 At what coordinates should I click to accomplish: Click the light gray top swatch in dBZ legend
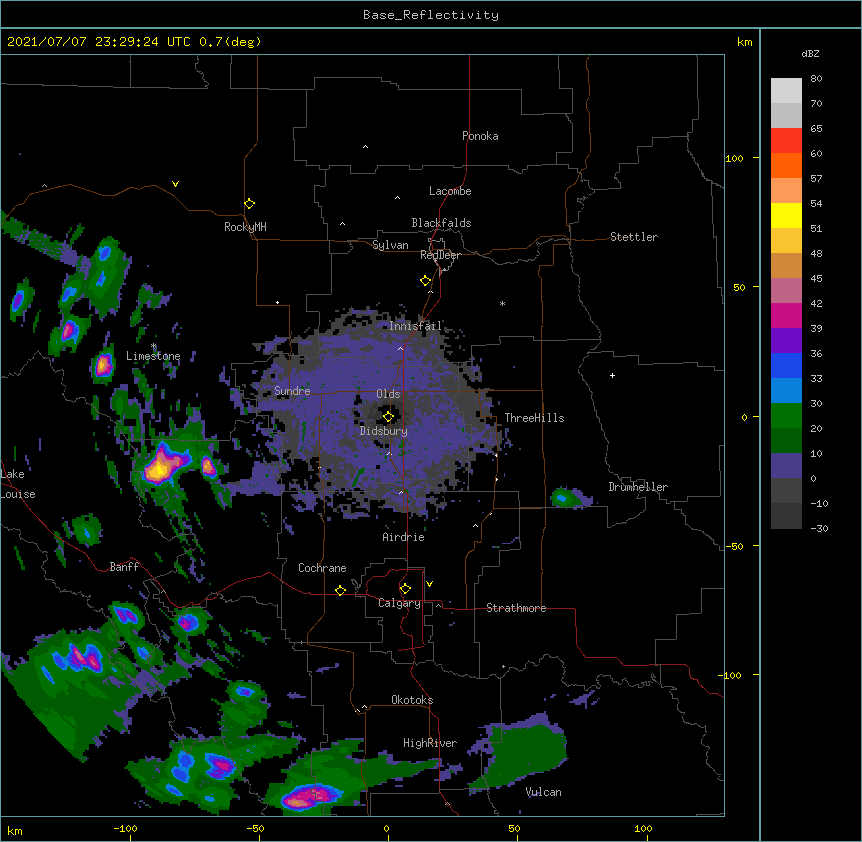point(786,91)
